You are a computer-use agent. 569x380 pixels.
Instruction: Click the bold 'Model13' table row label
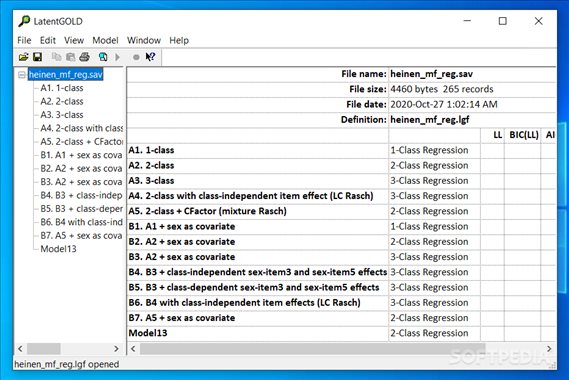click(148, 333)
